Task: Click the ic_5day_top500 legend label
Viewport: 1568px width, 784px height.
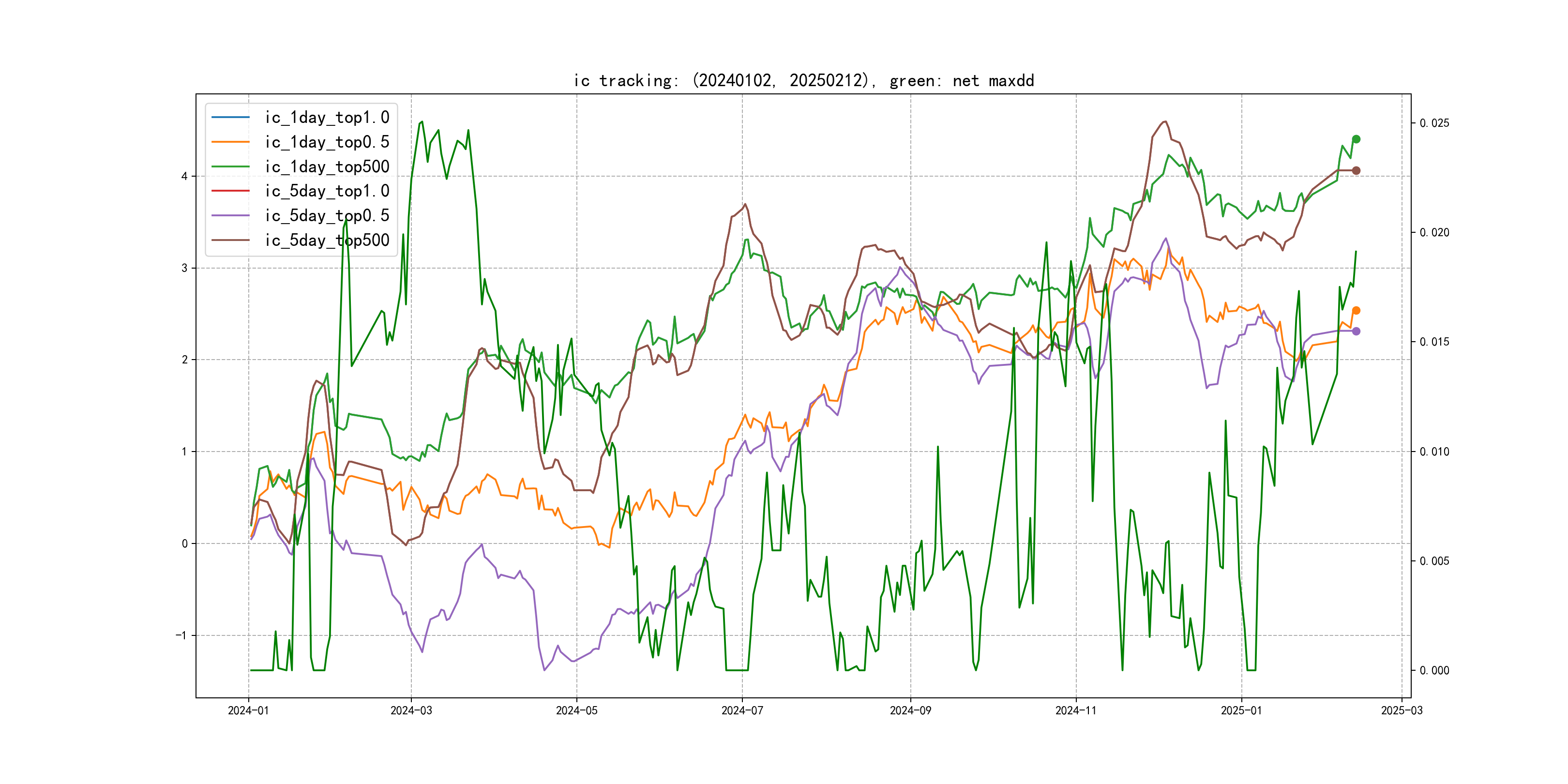Action: (326, 241)
